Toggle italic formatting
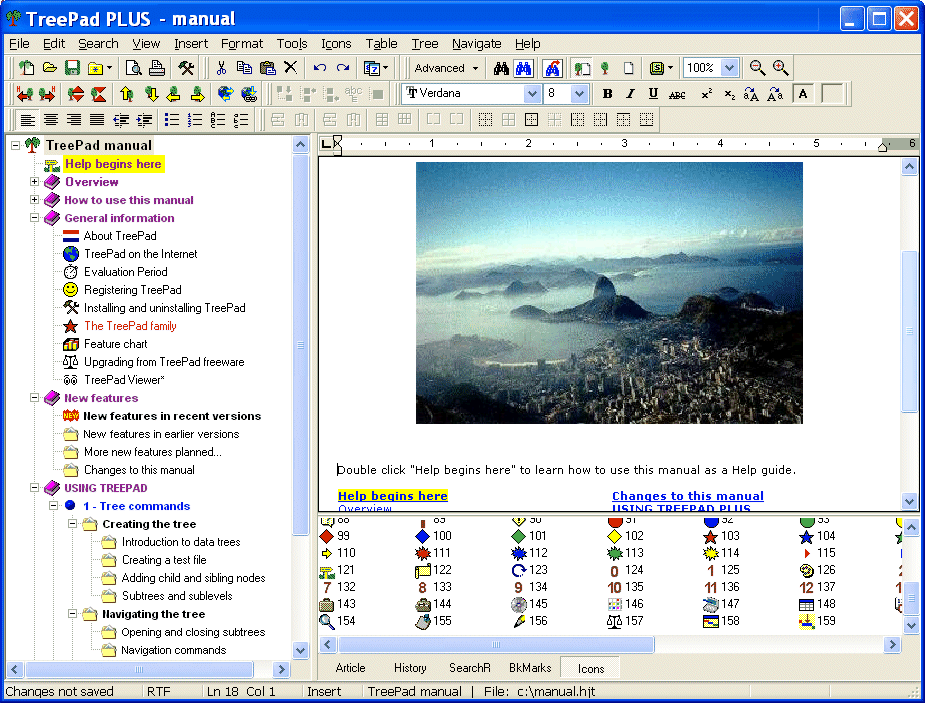925x703 pixels. coord(630,94)
